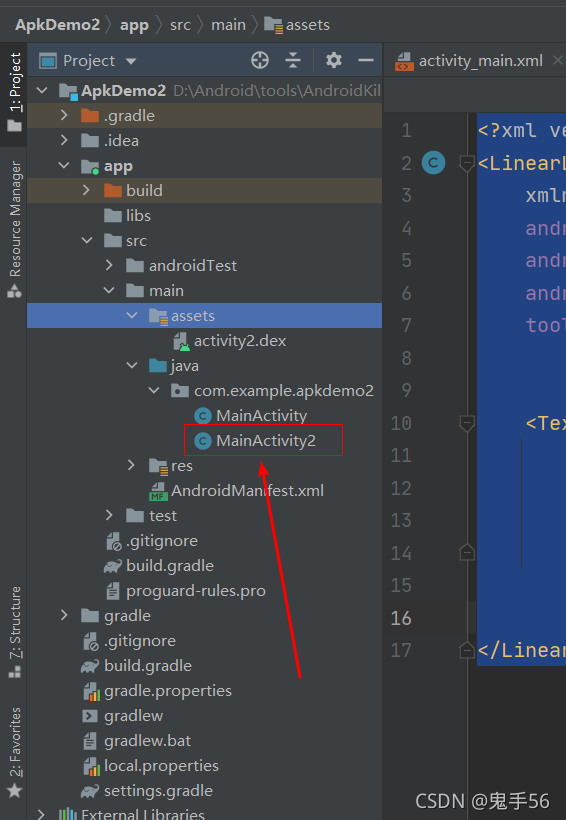Open the 7: Structure side tab

15,632
